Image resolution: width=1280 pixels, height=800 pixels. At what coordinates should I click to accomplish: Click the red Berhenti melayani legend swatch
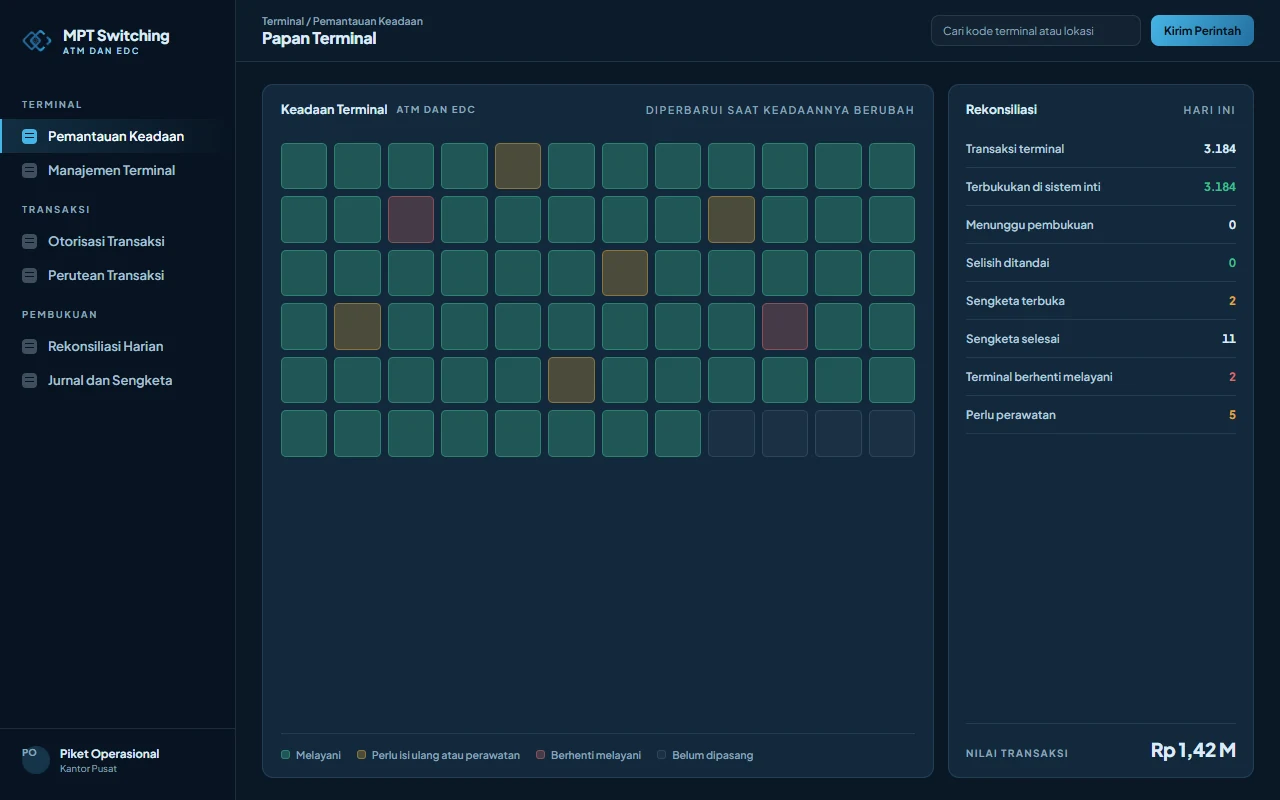[x=541, y=755]
